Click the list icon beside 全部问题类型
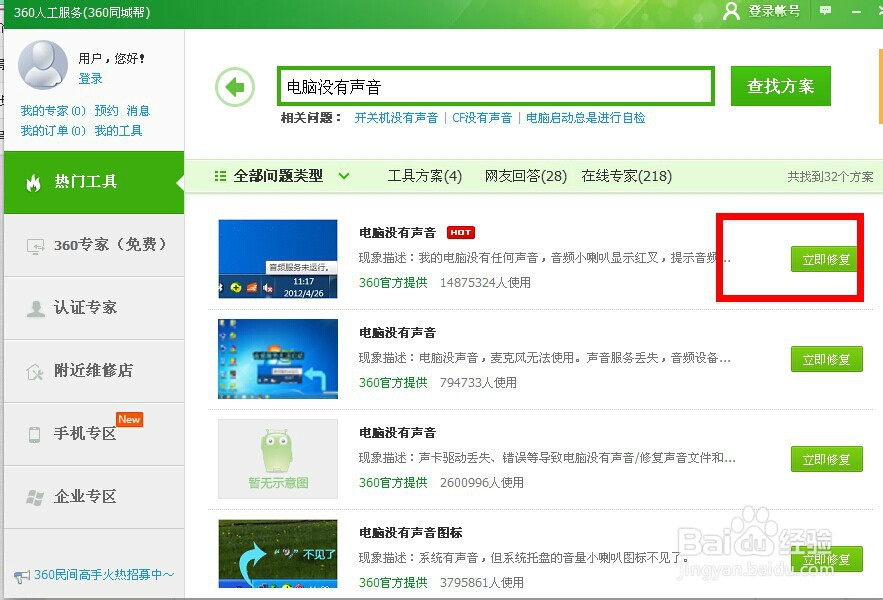The width and height of the screenshot is (883, 600). [220, 176]
